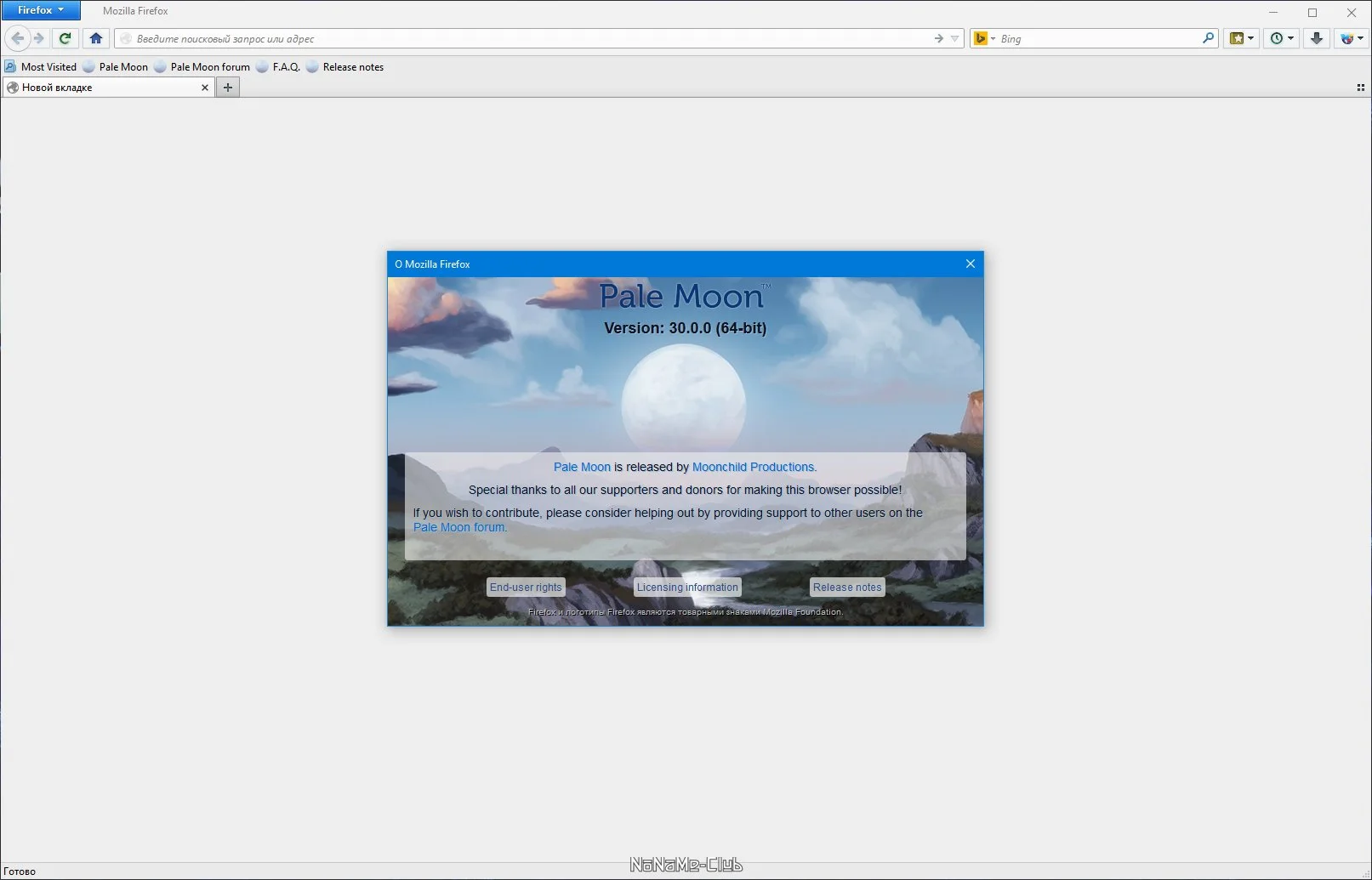The image size is (1372, 880).
Task: Click the magnifier search icon in Bing box
Action: pos(1208,38)
